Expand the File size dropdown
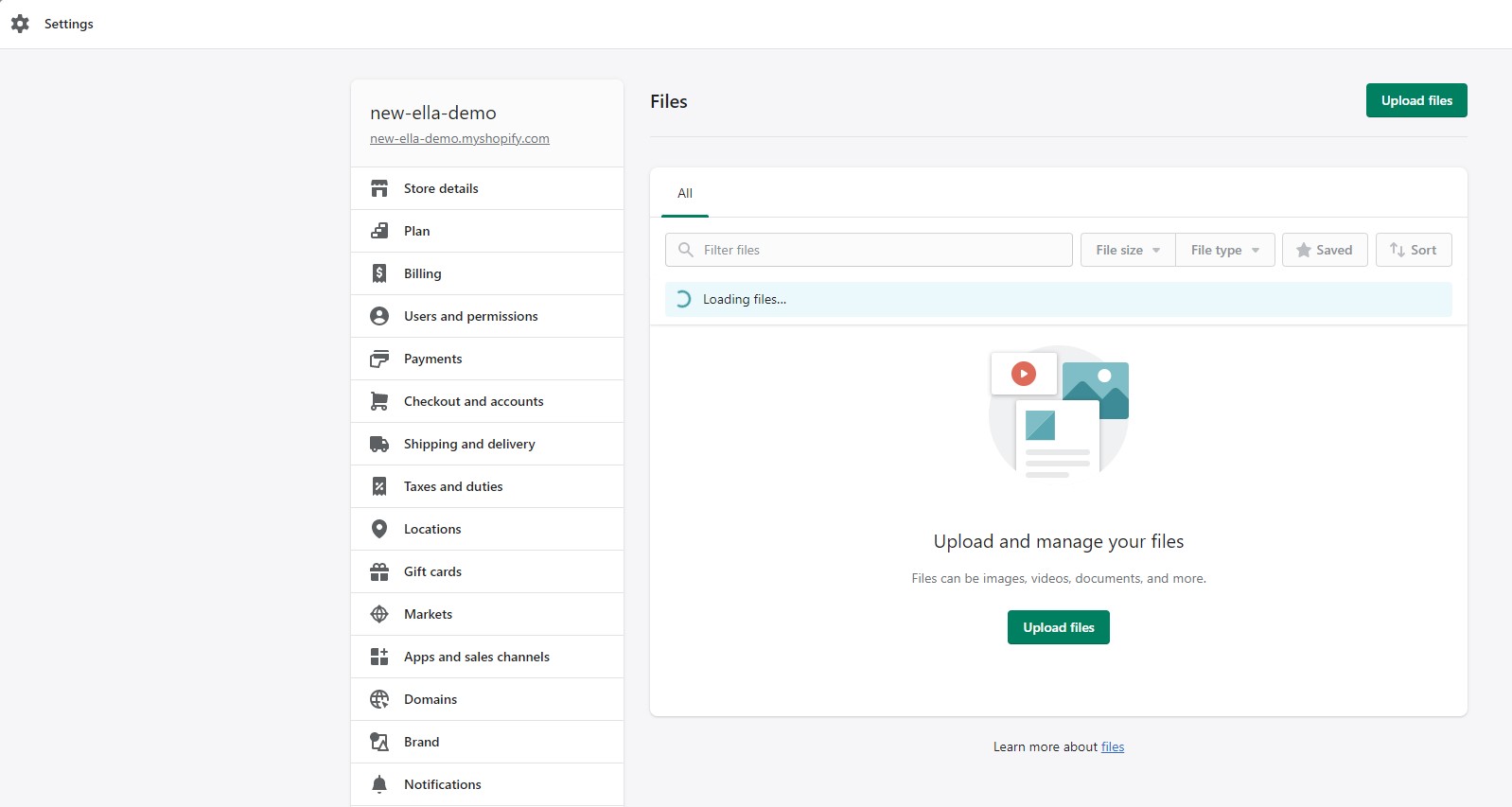The height and width of the screenshot is (807, 1512). (1128, 250)
